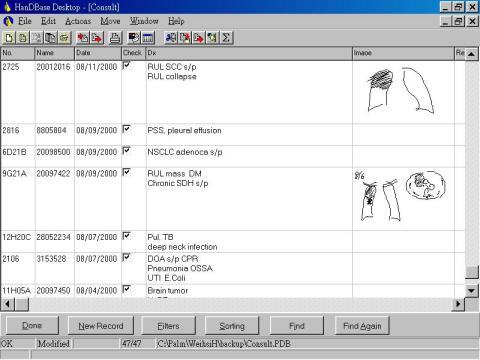Click the vertical scrollbar down arrow
Screen dimensions: 480x360
(471, 291)
